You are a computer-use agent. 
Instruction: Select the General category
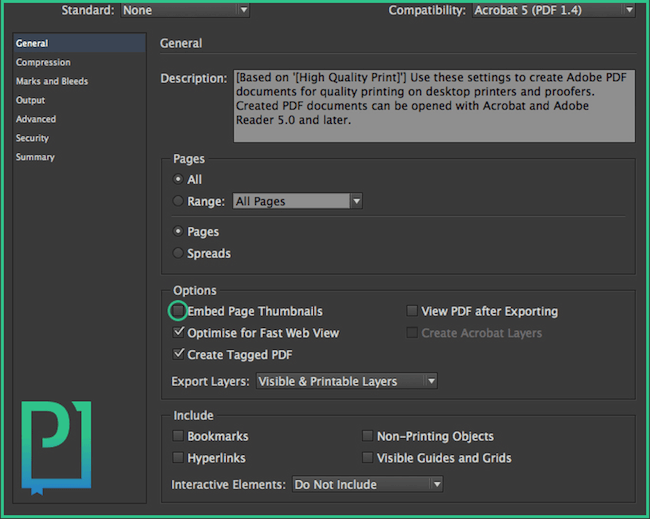(x=79, y=43)
